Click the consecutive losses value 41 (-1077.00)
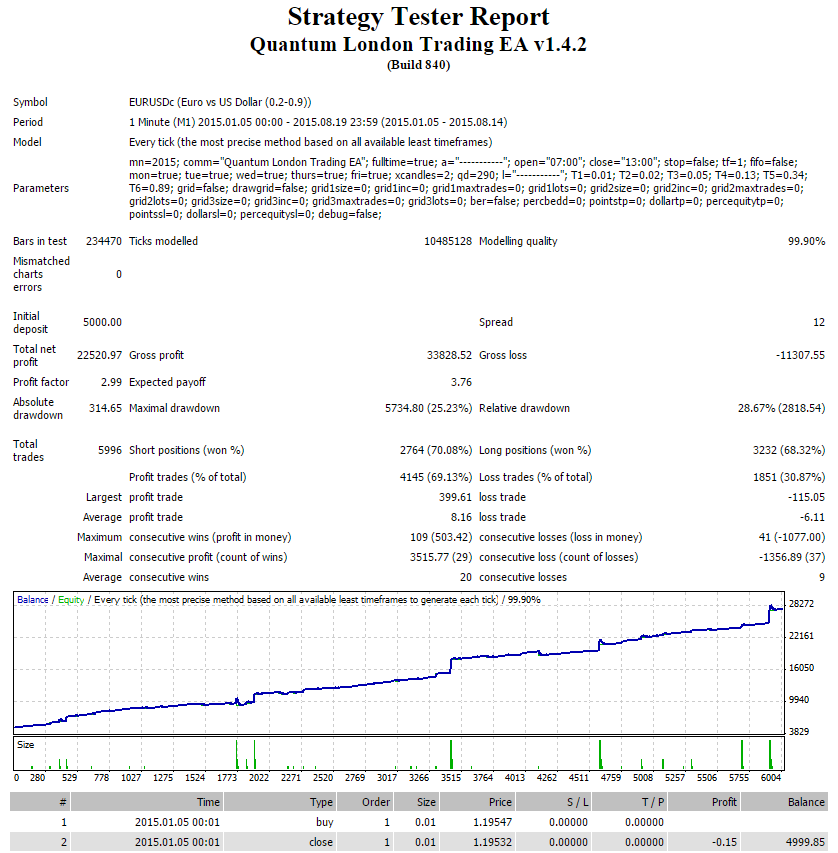 (x=792, y=537)
